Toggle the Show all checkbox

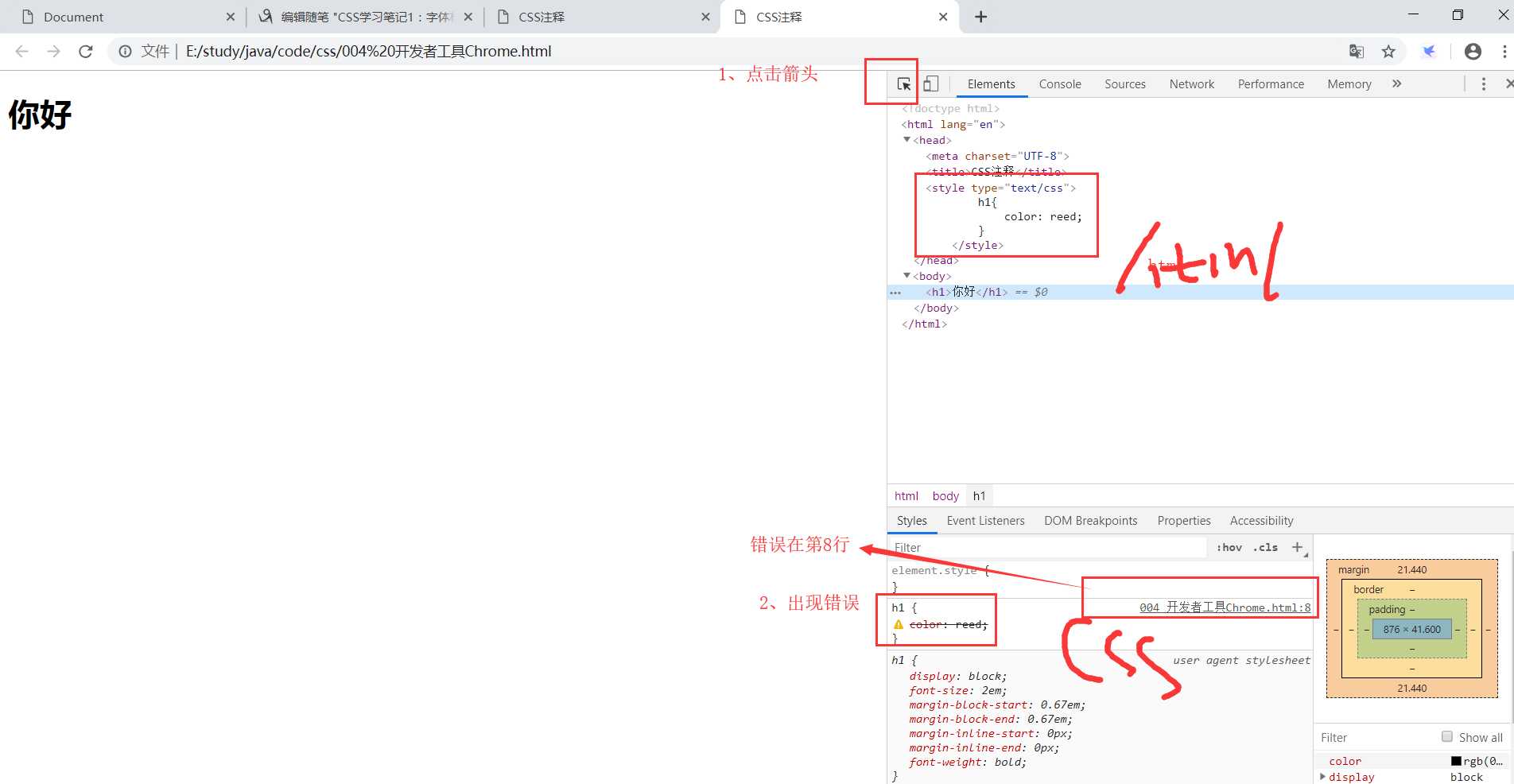point(1447,736)
